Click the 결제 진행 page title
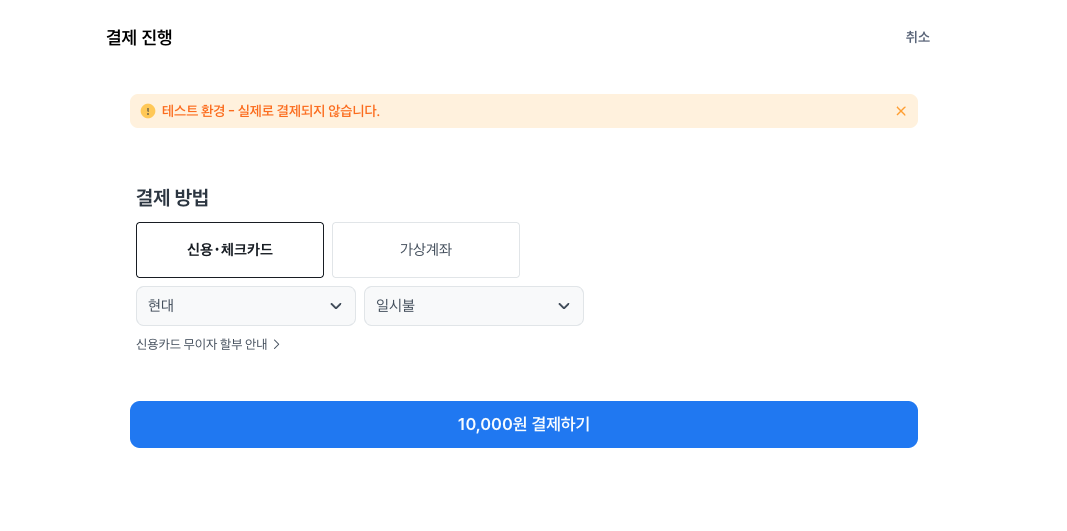This screenshot has height=531, width=1067. click(139, 37)
